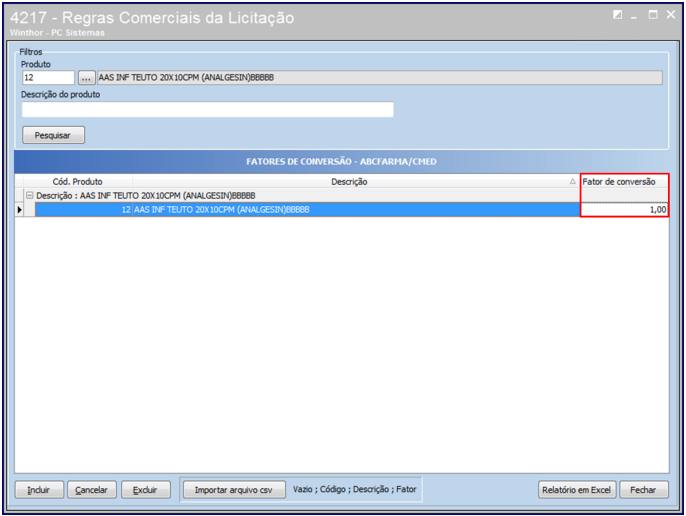The width and height of the screenshot is (686, 516).
Task: Select product code 12 cell in grid
Action: (84, 210)
